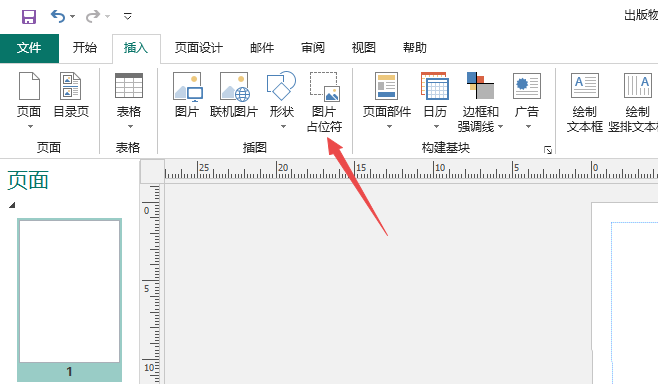Open the 邮件 (Mailings) tab
658x384 pixels.
coord(262,48)
